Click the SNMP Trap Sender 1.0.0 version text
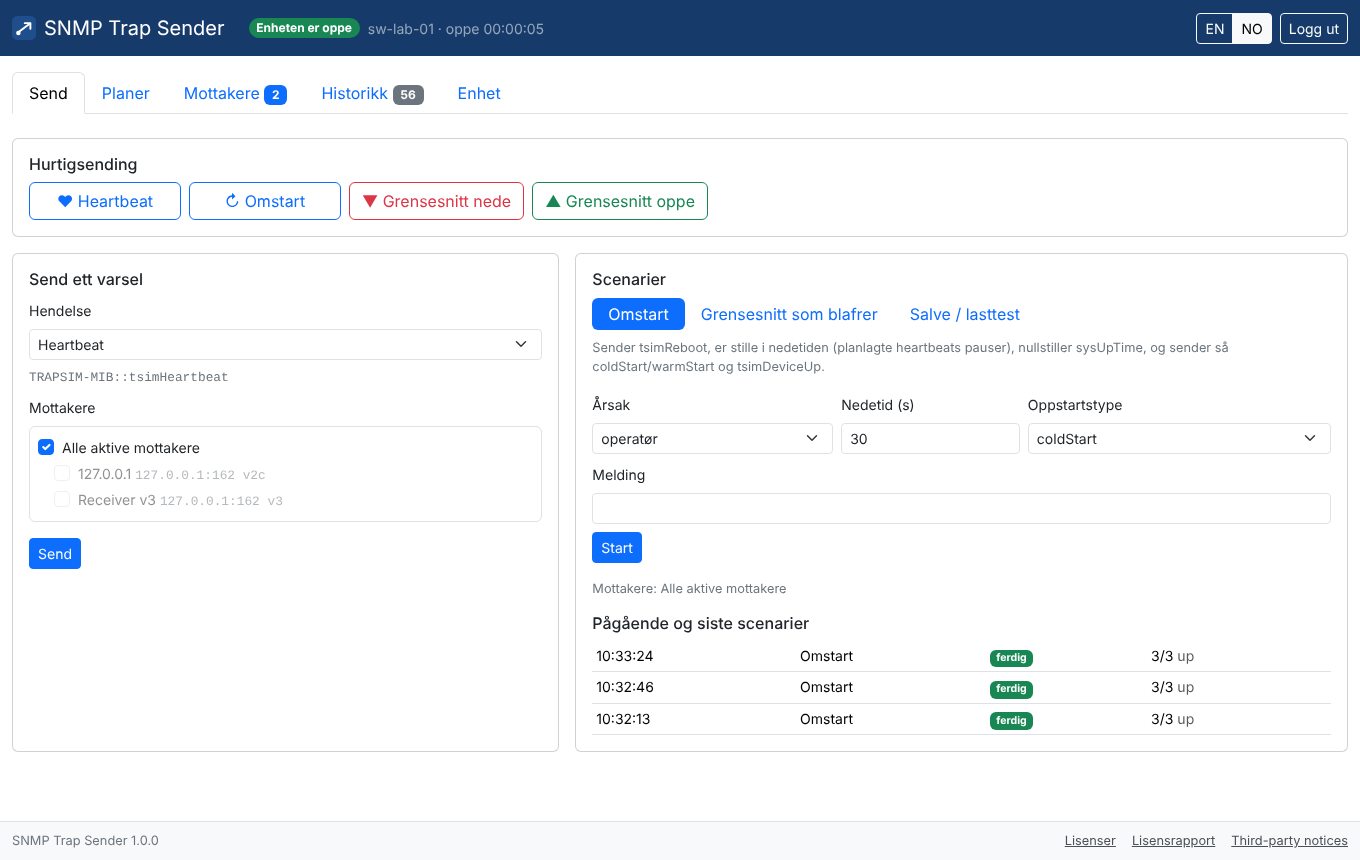1360x860 pixels. [85, 841]
